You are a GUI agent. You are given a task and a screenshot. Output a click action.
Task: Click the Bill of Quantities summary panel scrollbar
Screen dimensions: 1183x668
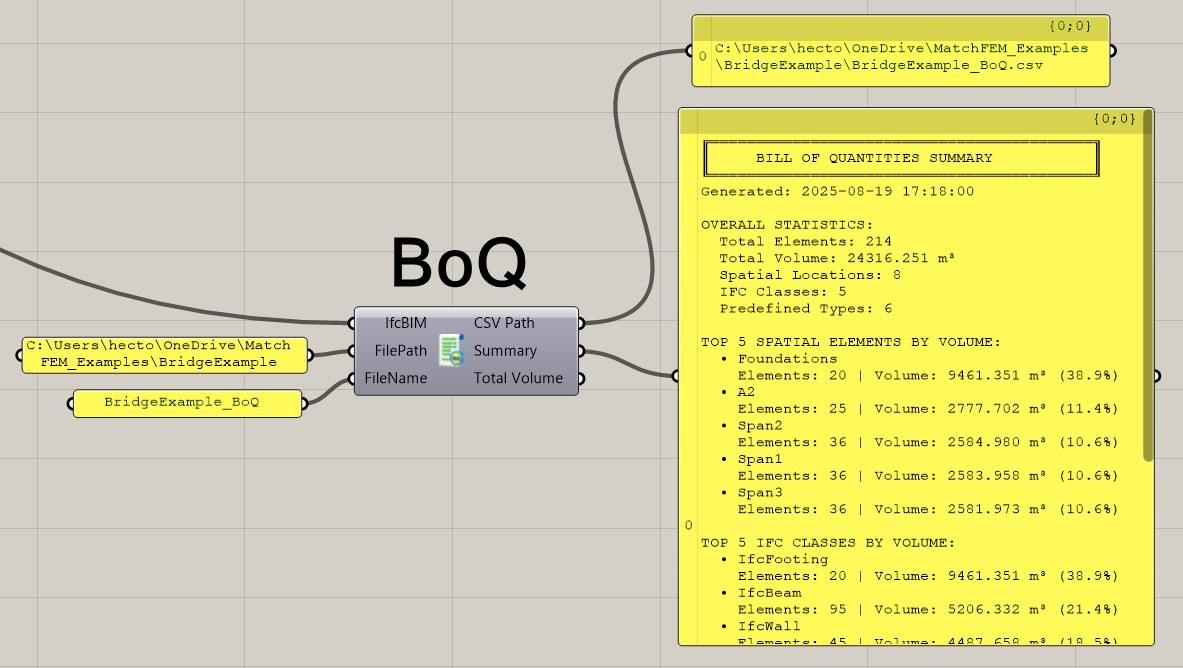(1148, 290)
